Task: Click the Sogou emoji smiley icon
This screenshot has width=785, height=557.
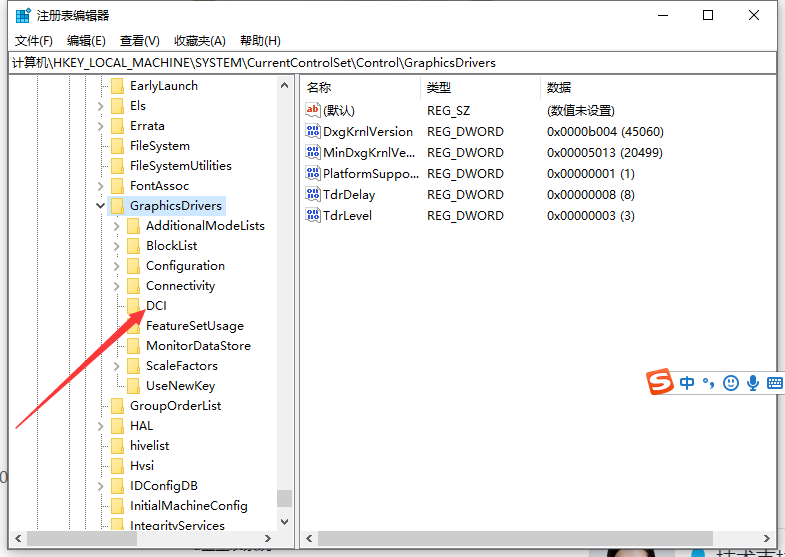Action: tap(731, 383)
